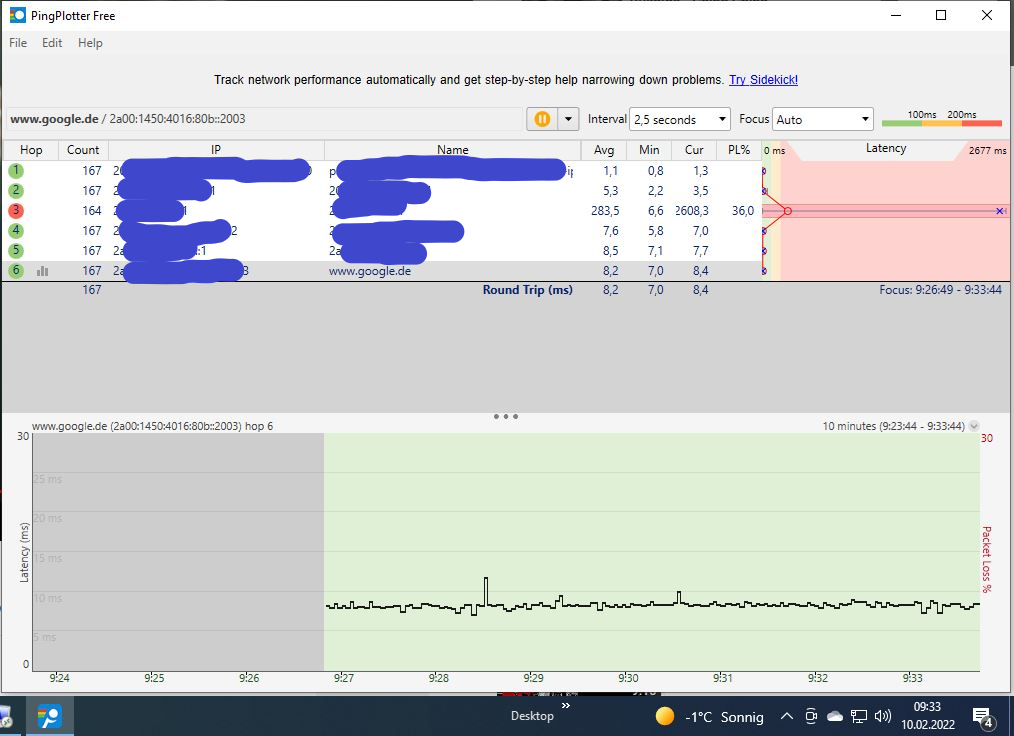This screenshot has width=1014, height=736.
Task: Open the File menu
Action: tap(18, 43)
